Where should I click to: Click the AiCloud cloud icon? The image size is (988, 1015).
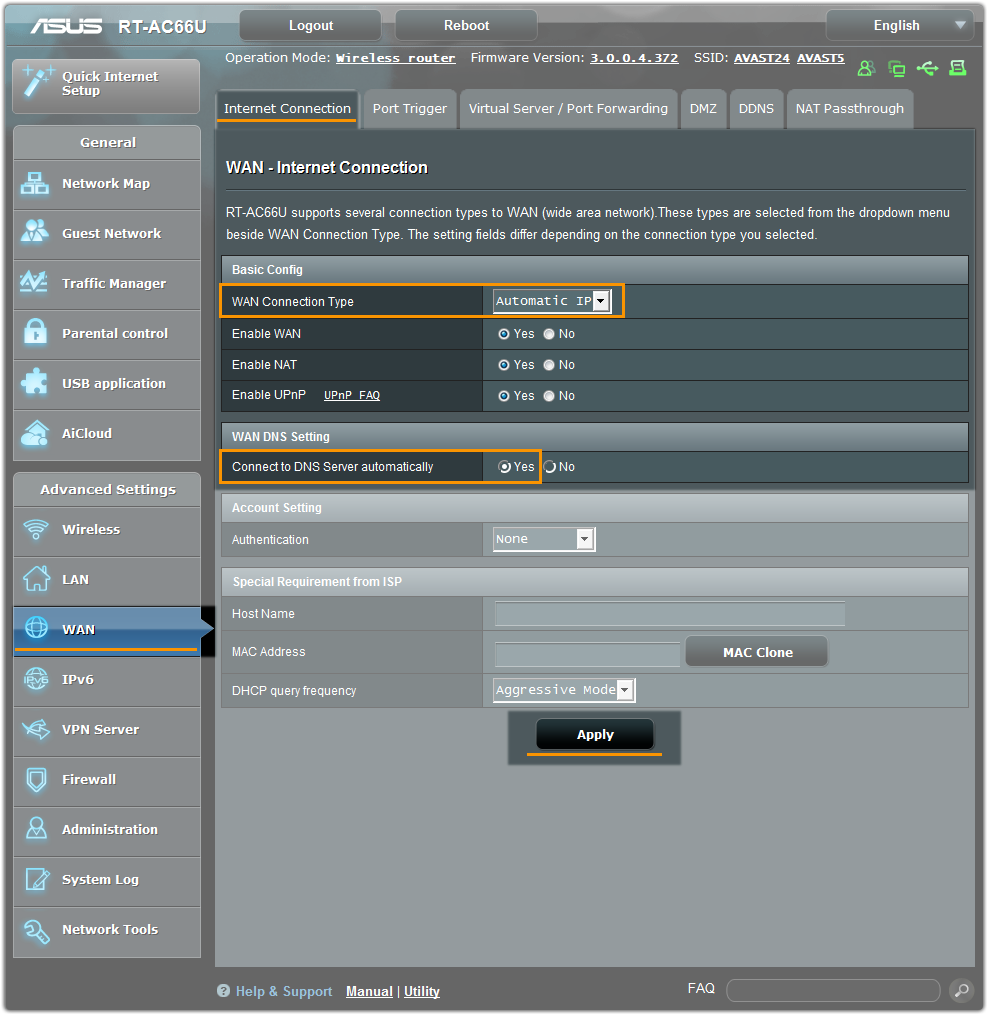[x=35, y=433]
